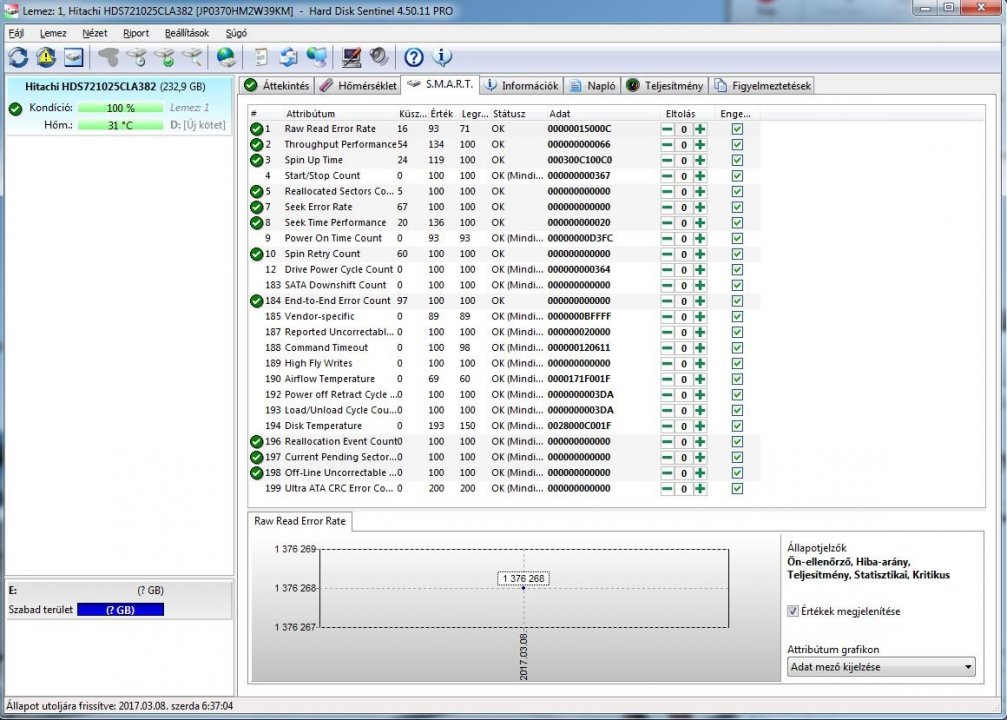Click the 31 °C temperature bar
Screen dimensions: 1007x720
tap(120, 125)
